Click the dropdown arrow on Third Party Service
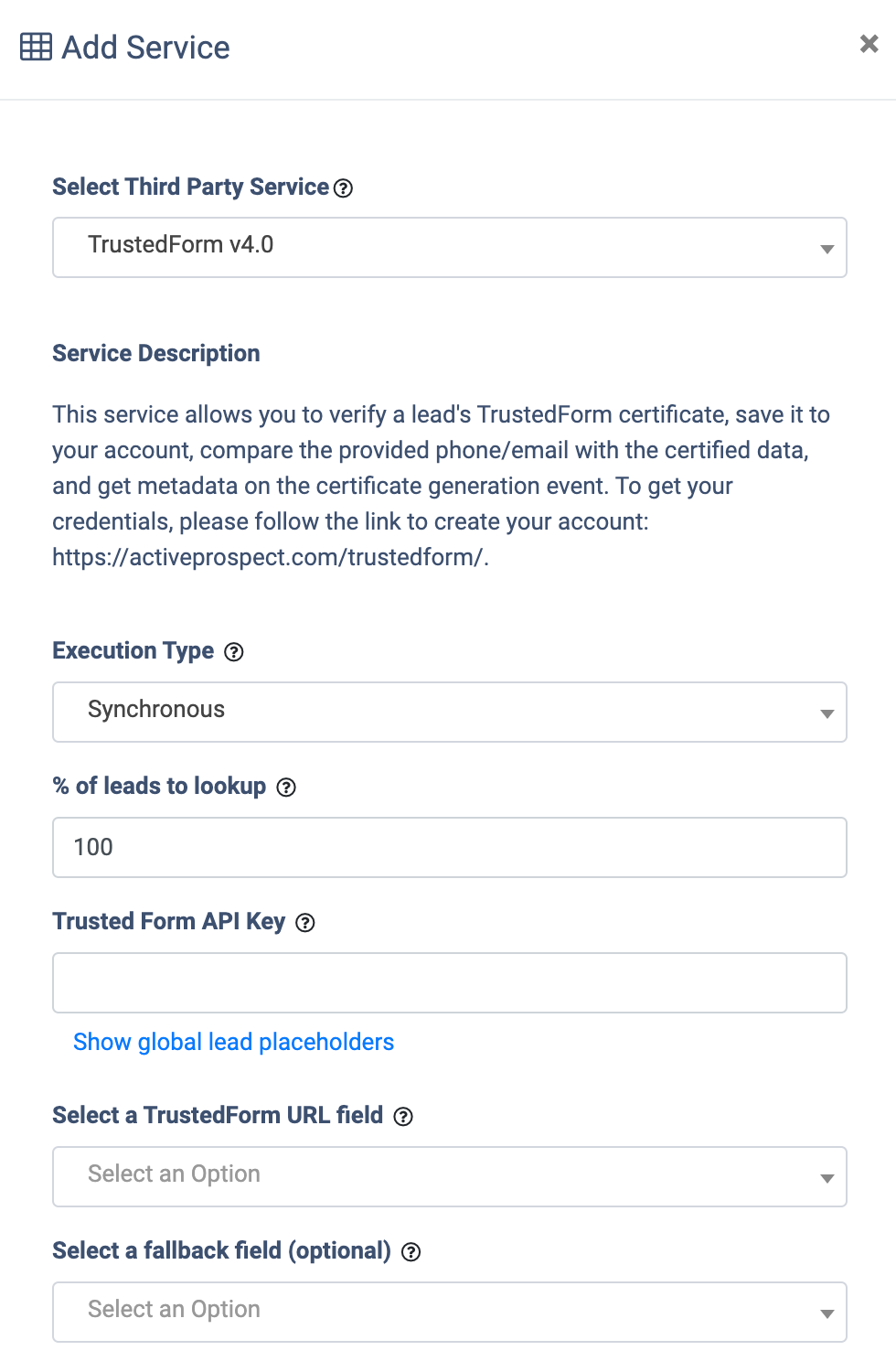The height and width of the screenshot is (1372, 896). pyautogui.click(x=827, y=249)
